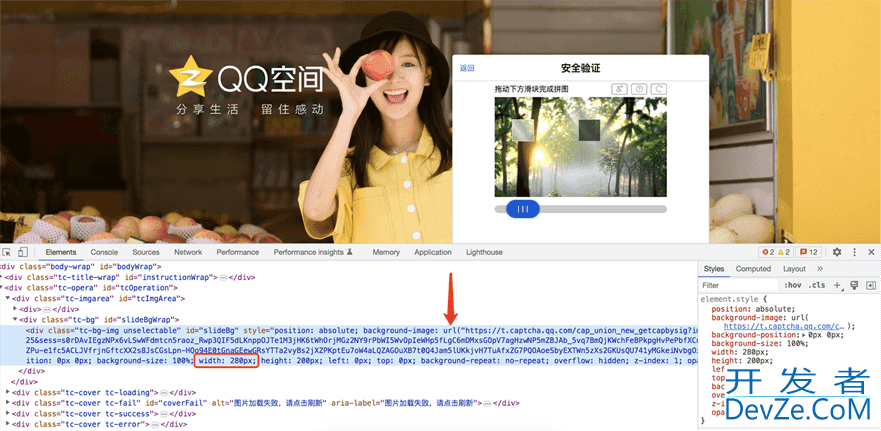The width and height of the screenshot is (881, 431).
Task: Expand the instructionWrap div node
Action: click(x=2, y=278)
